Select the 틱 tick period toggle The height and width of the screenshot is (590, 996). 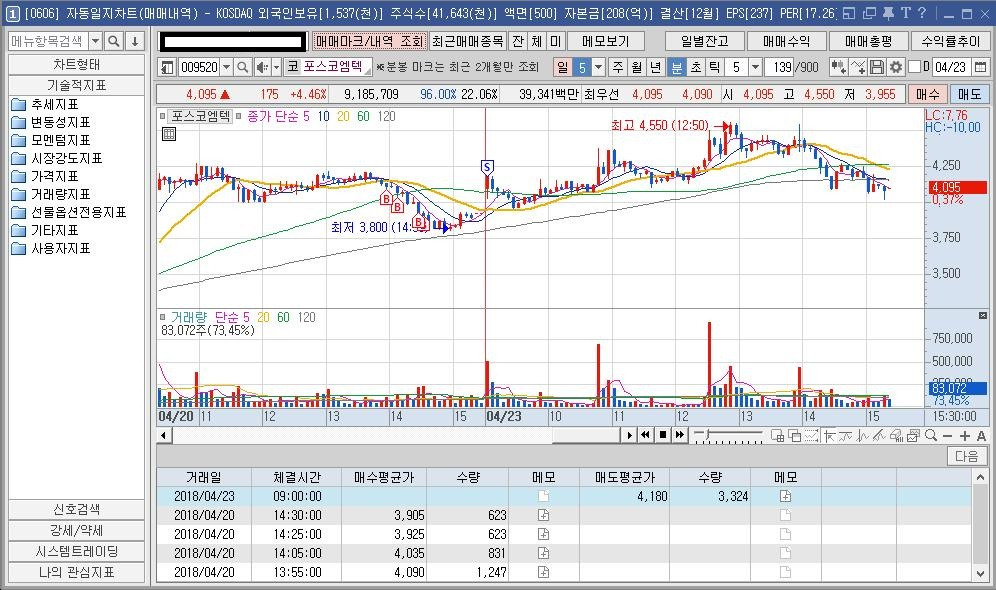click(714, 67)
